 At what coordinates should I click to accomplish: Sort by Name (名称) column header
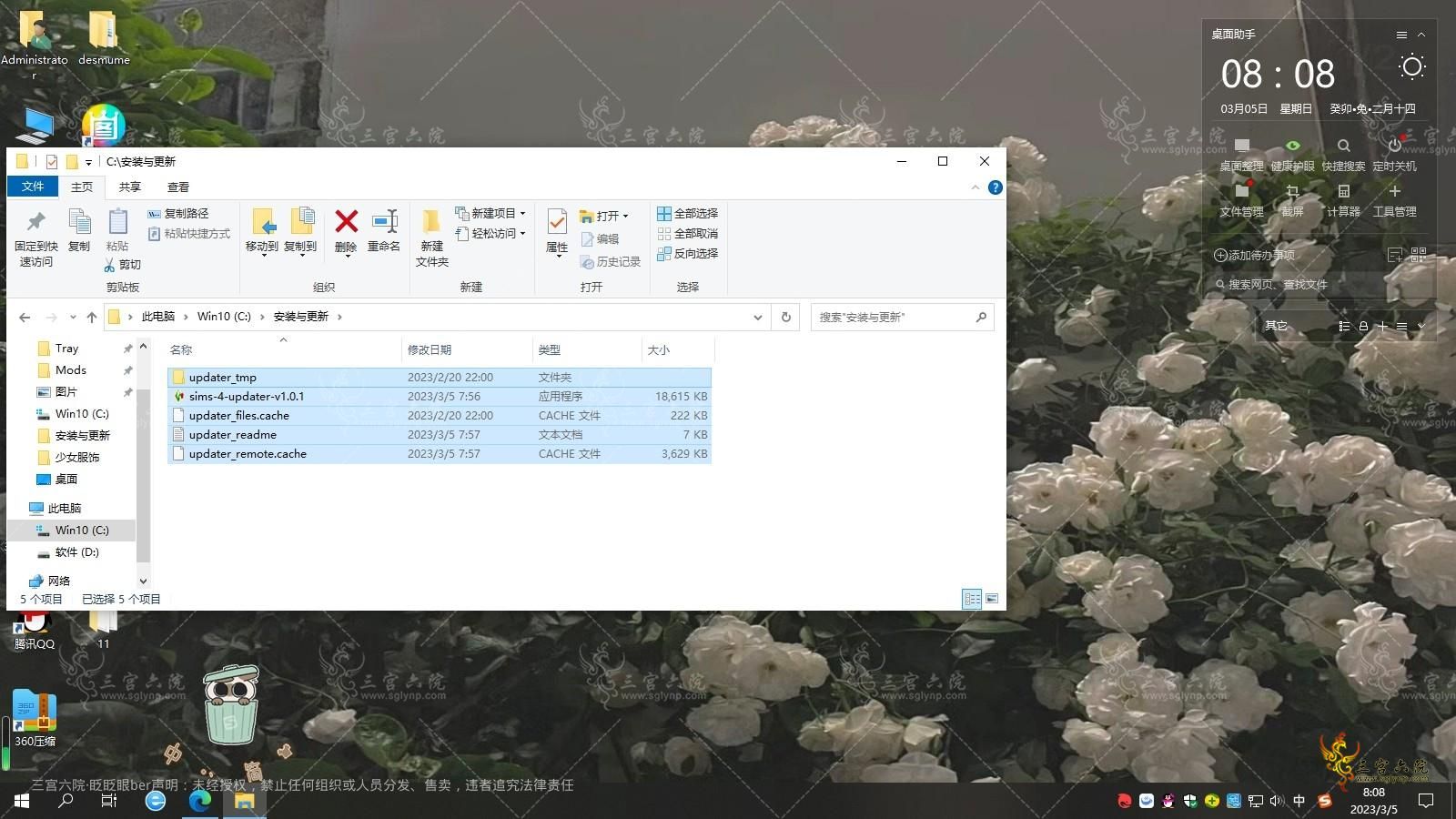point(283,349)
